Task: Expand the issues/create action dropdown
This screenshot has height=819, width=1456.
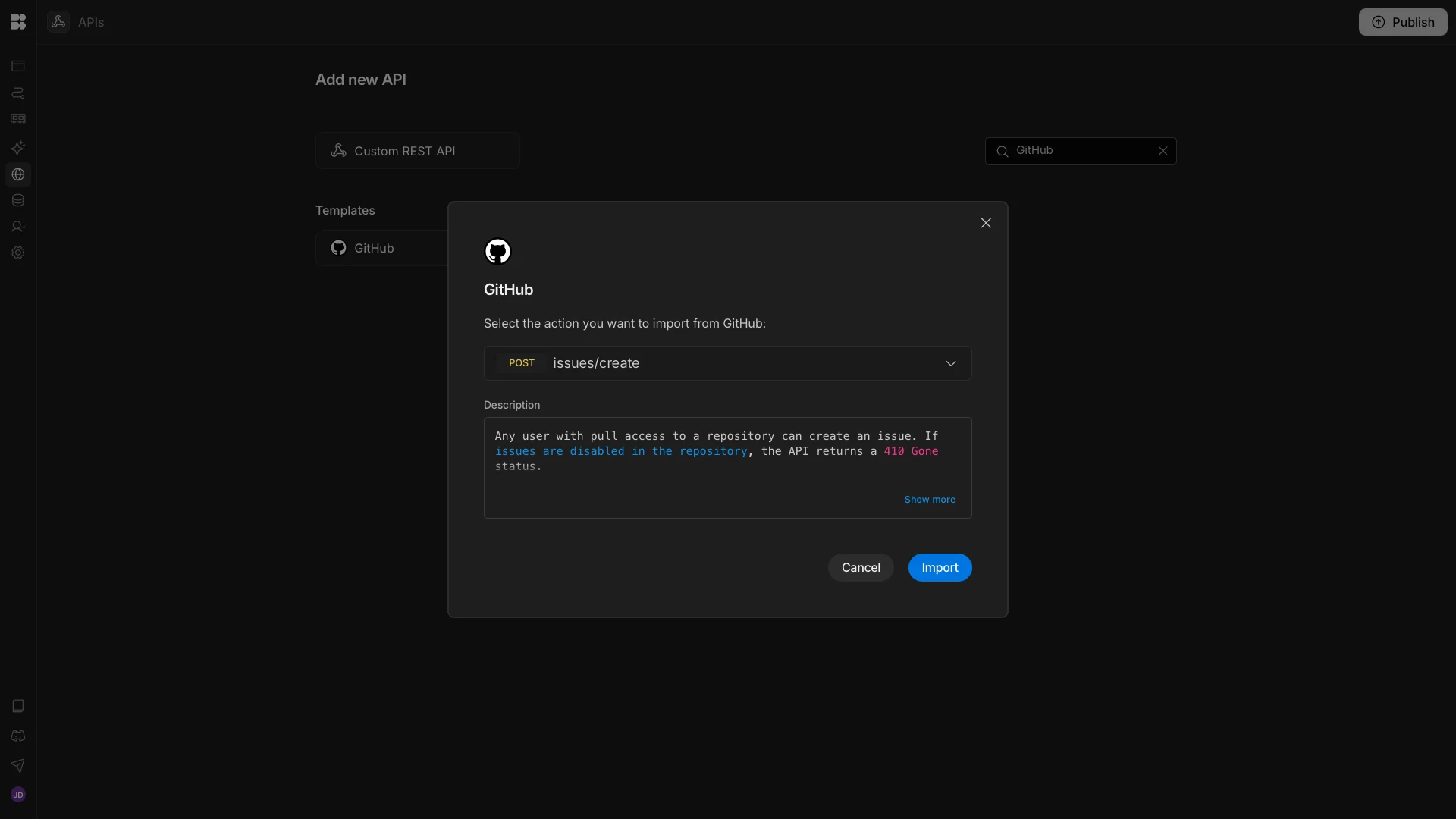Action: point(726,363)
